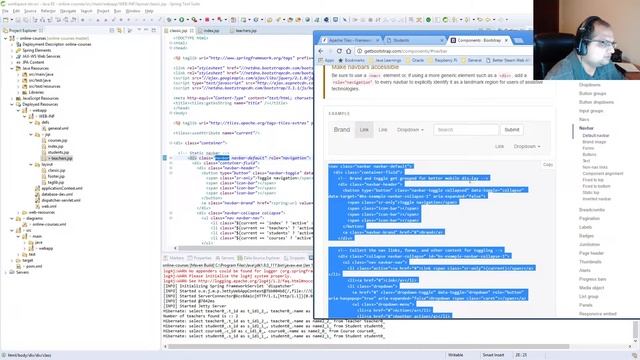Open Data Source Explorer view tab
This screenshot has height=360, width=640.
tap(259, 258)
